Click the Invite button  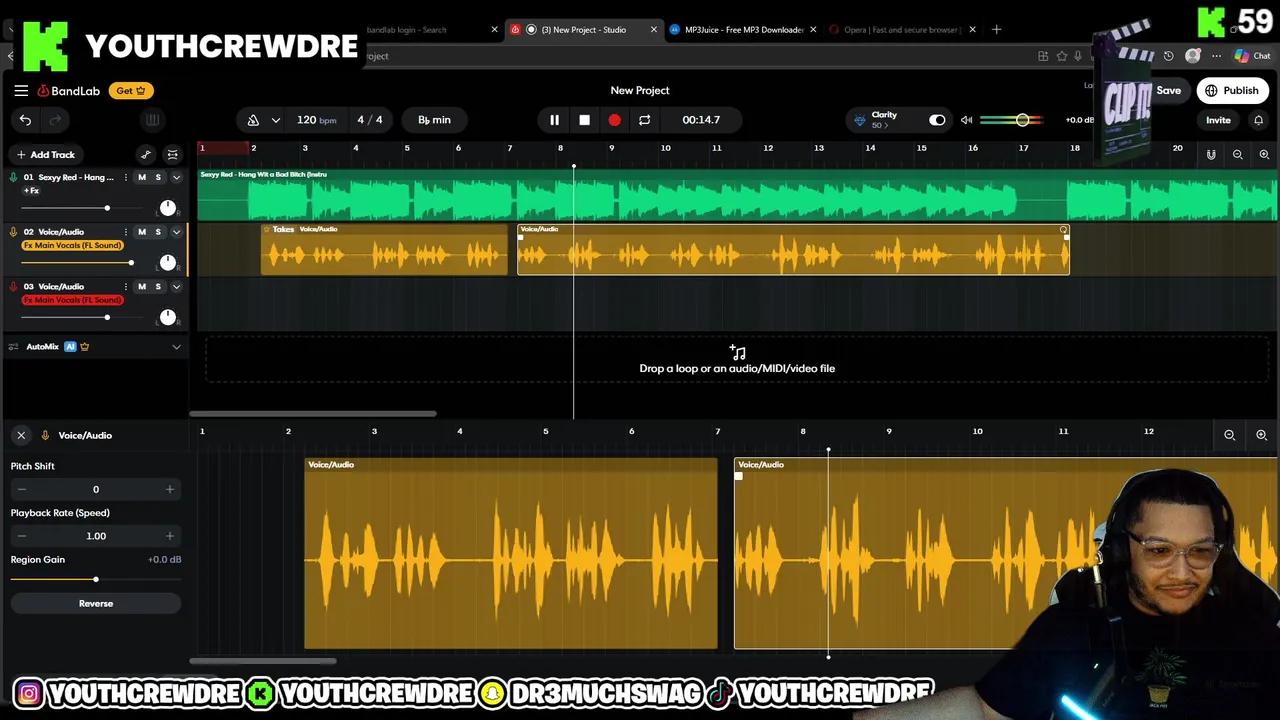(1218, 120)
